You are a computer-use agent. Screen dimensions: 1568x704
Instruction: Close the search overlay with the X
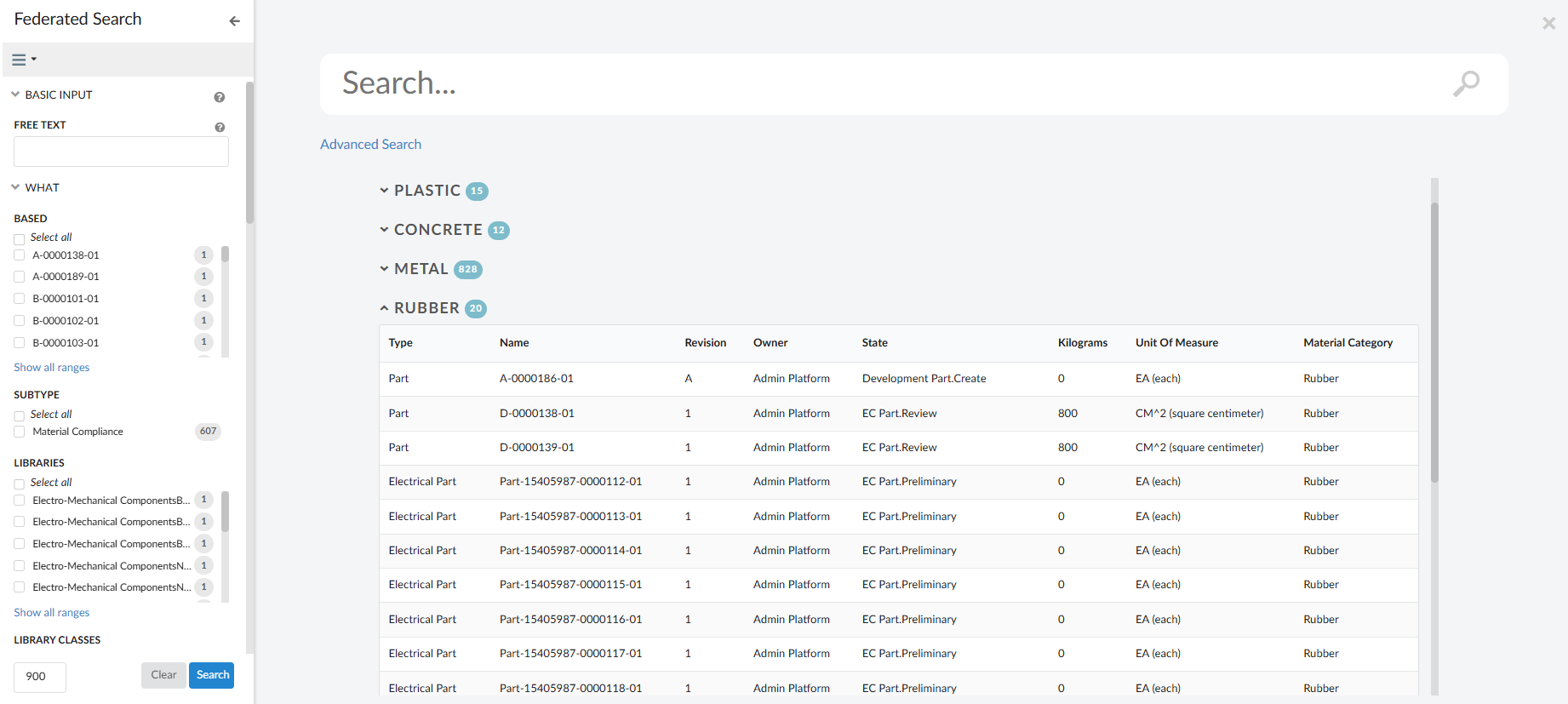click(x=1548, y=24)
